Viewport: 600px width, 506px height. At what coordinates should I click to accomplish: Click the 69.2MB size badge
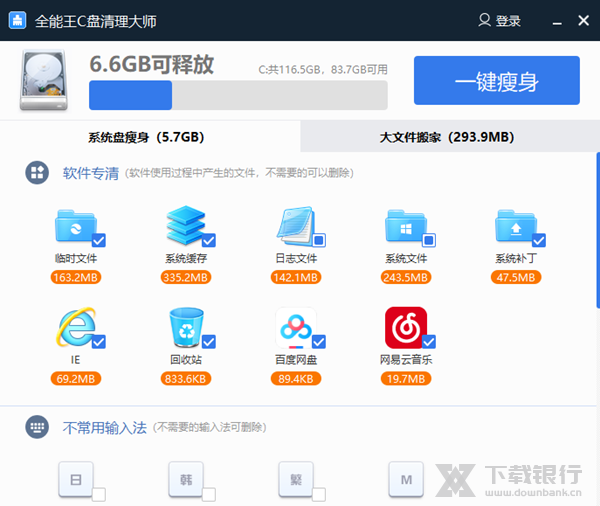click(76, 379)
